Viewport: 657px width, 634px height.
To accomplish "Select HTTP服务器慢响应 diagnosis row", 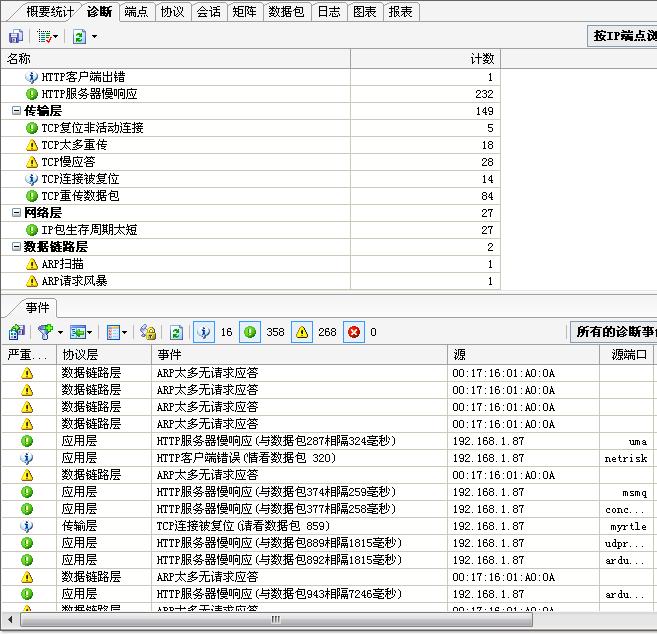I will point(250,94).
